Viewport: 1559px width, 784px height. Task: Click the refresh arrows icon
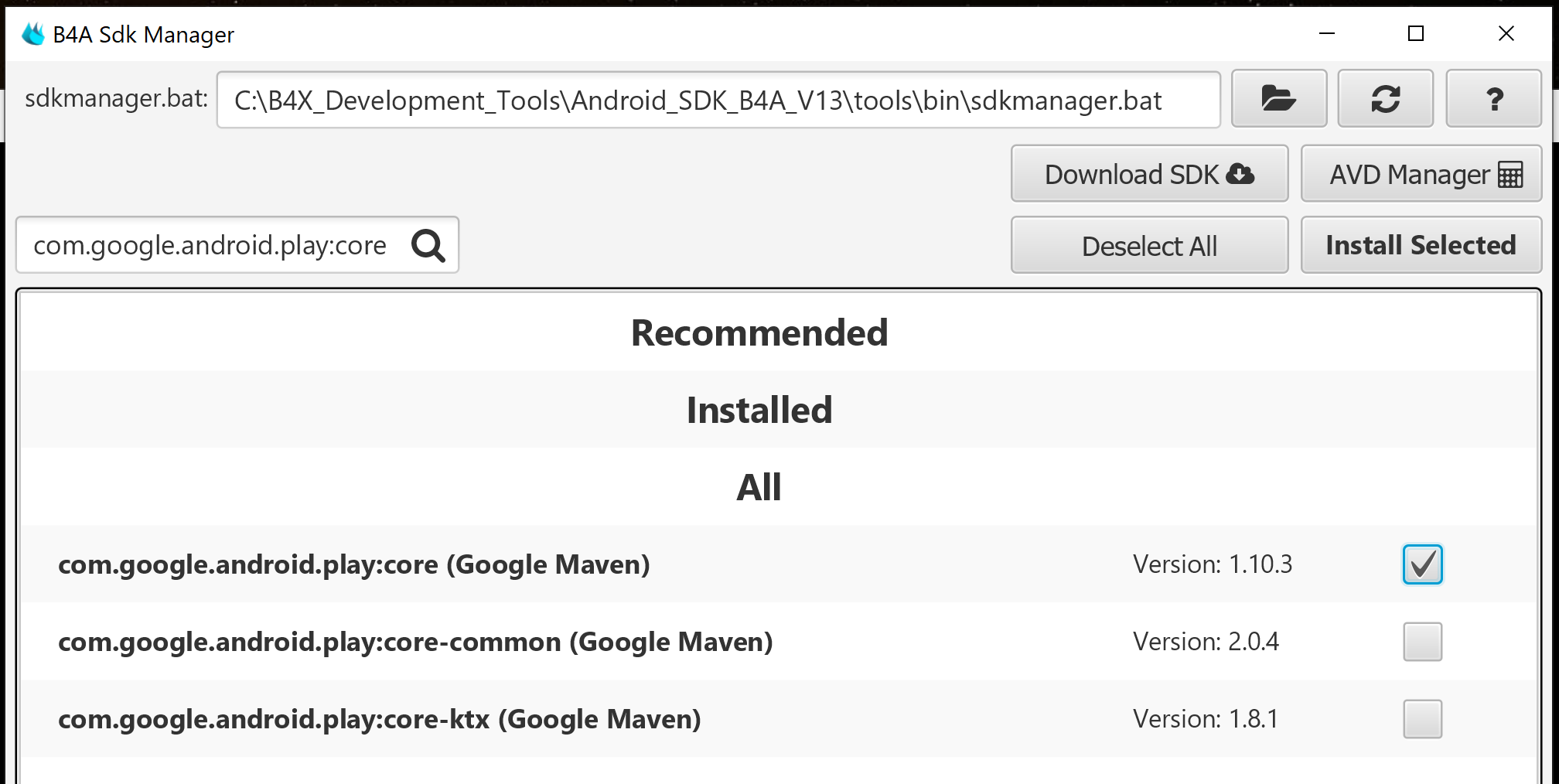1385,98
